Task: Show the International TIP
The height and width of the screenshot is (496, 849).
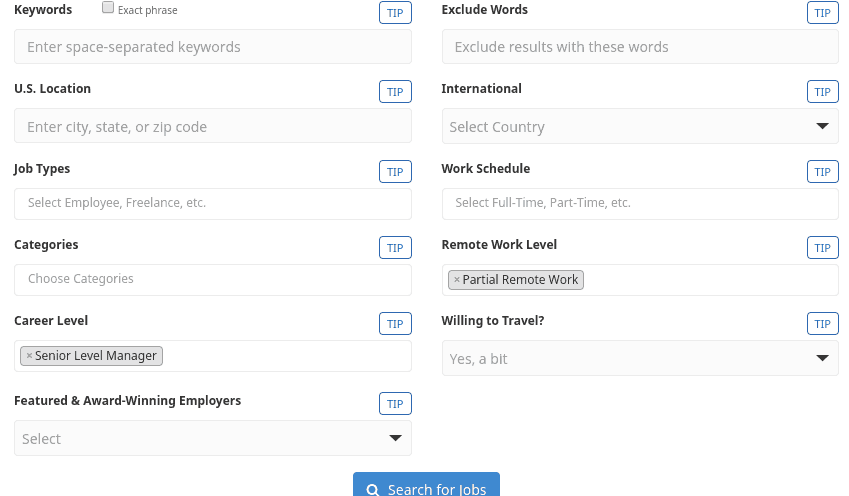Action: tap(822, 92)
